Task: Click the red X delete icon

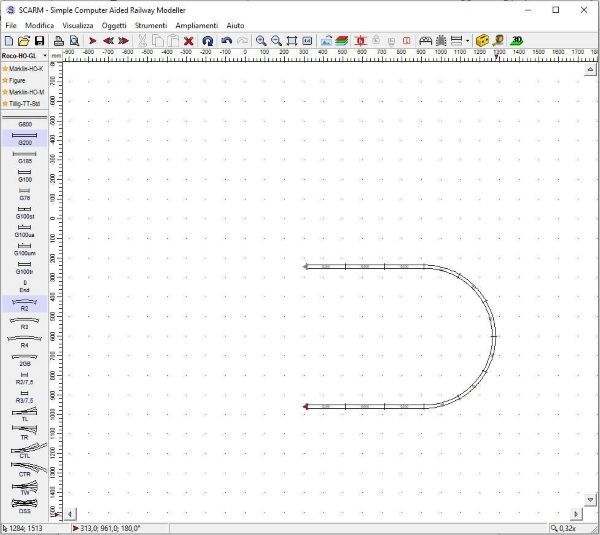Action: (x=188, y=41)
